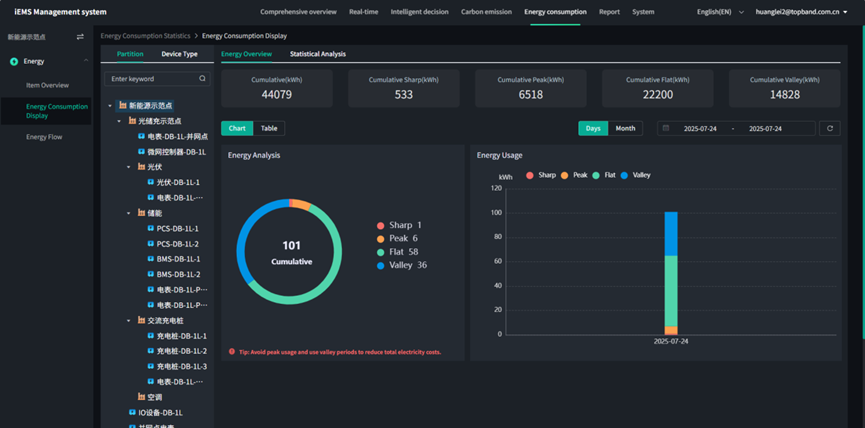This screenshot has width=865, height=428.
Task: Open the Carbon emission menu
Action: (x=484, y=12)
